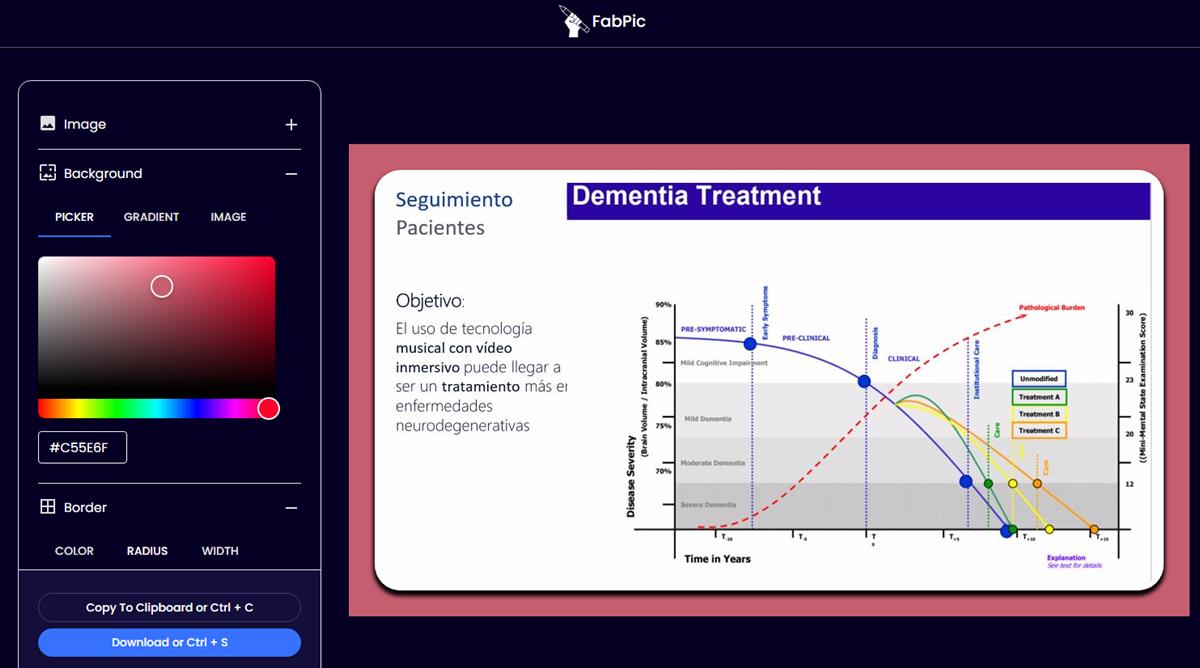Click the Border section grid icon
The image size is (1200, 668).
(47, 507)
